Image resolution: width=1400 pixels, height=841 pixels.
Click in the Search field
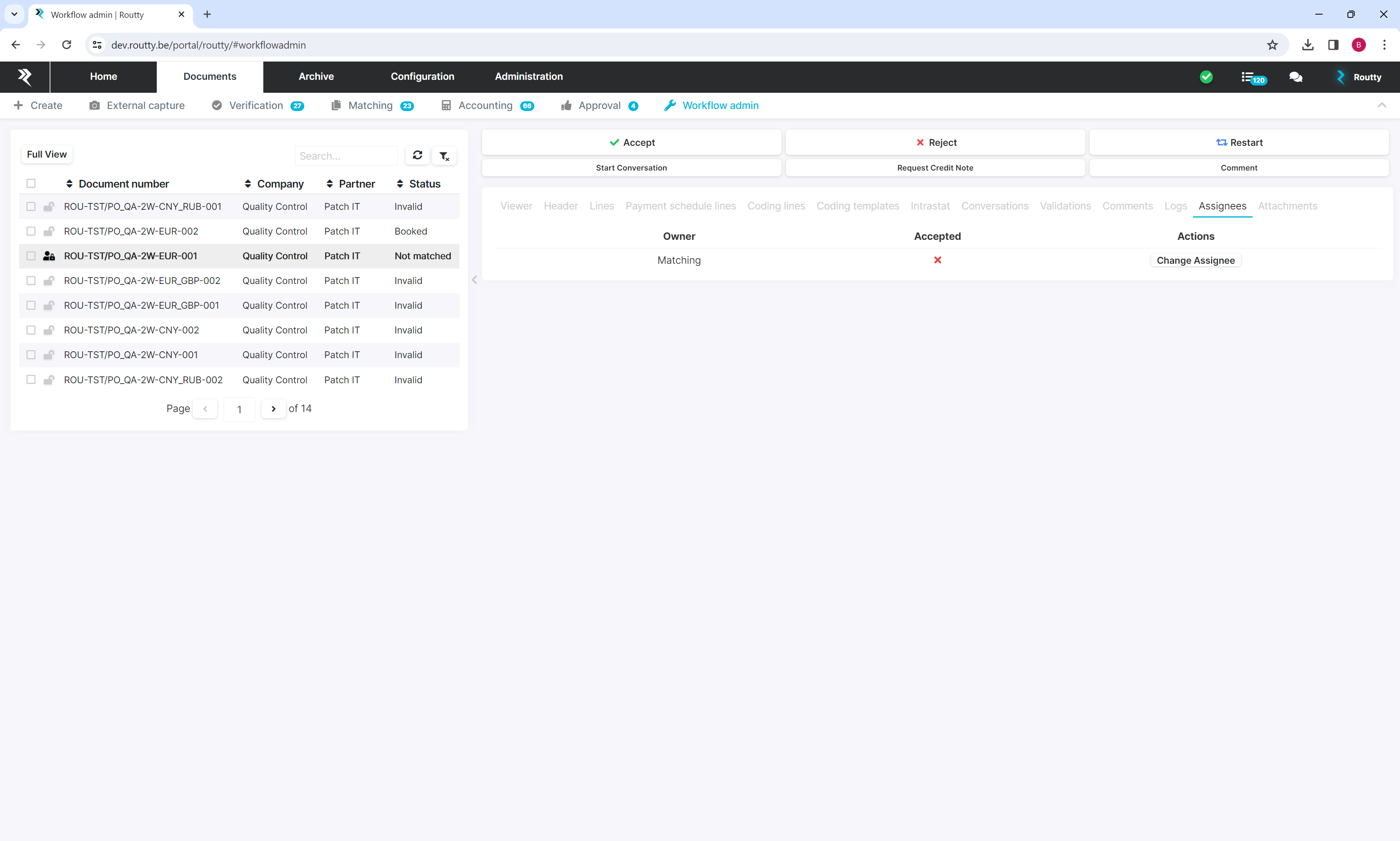click(346, 156)
